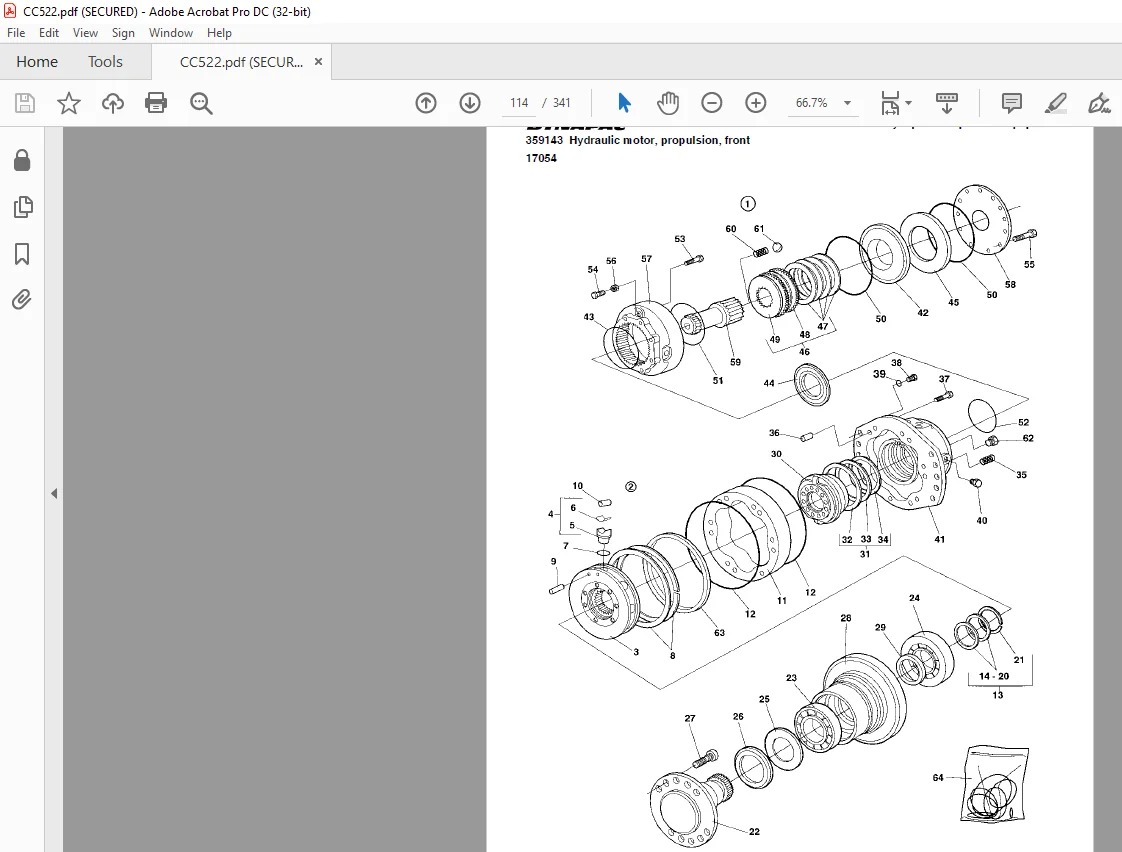1122x852 pixels.
Task: Click circled number 1 in diagram
Action: pyautogui.click(x=748, y=204)
